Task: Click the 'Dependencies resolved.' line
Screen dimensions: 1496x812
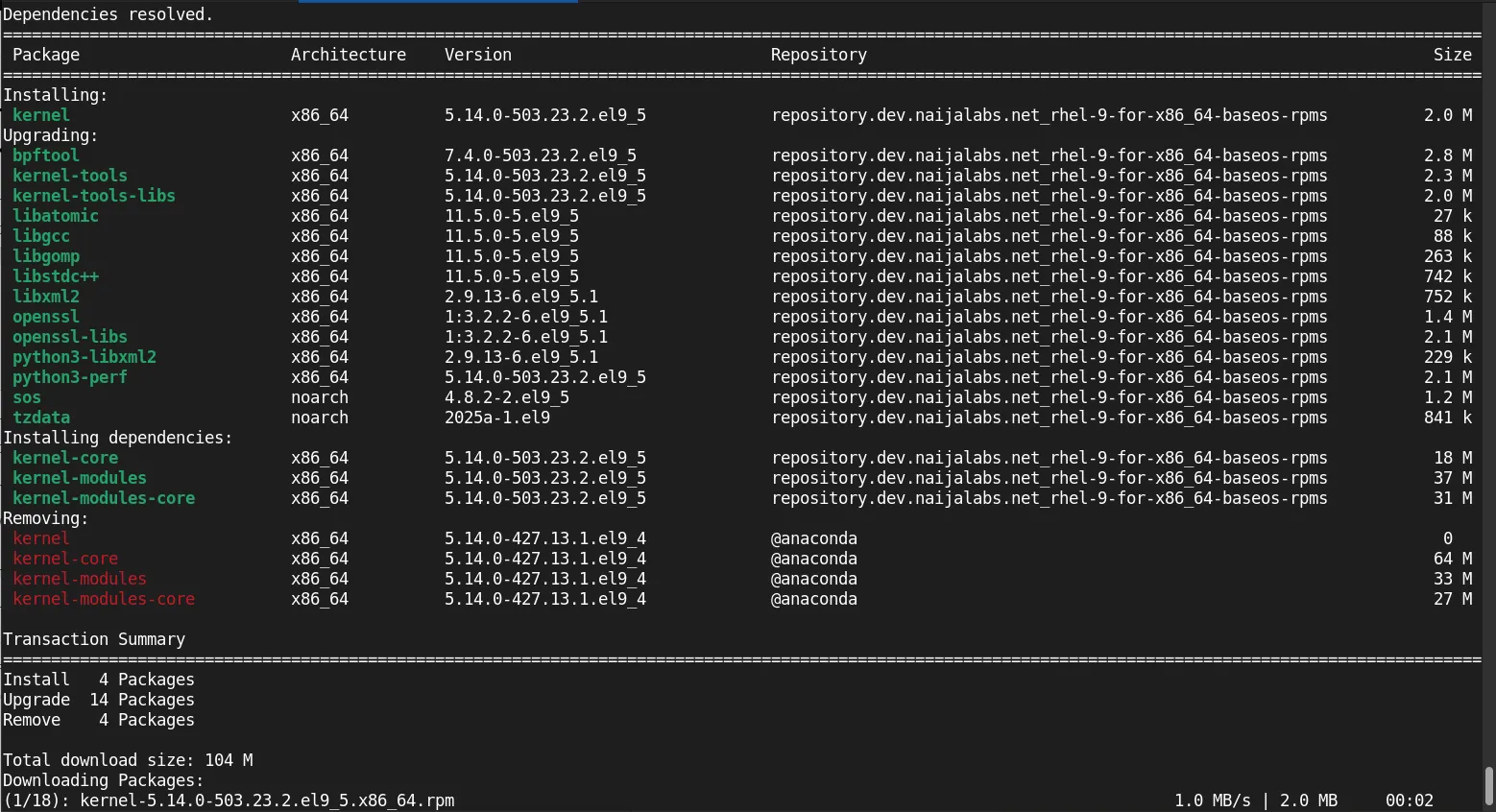Action: (109, 14)
